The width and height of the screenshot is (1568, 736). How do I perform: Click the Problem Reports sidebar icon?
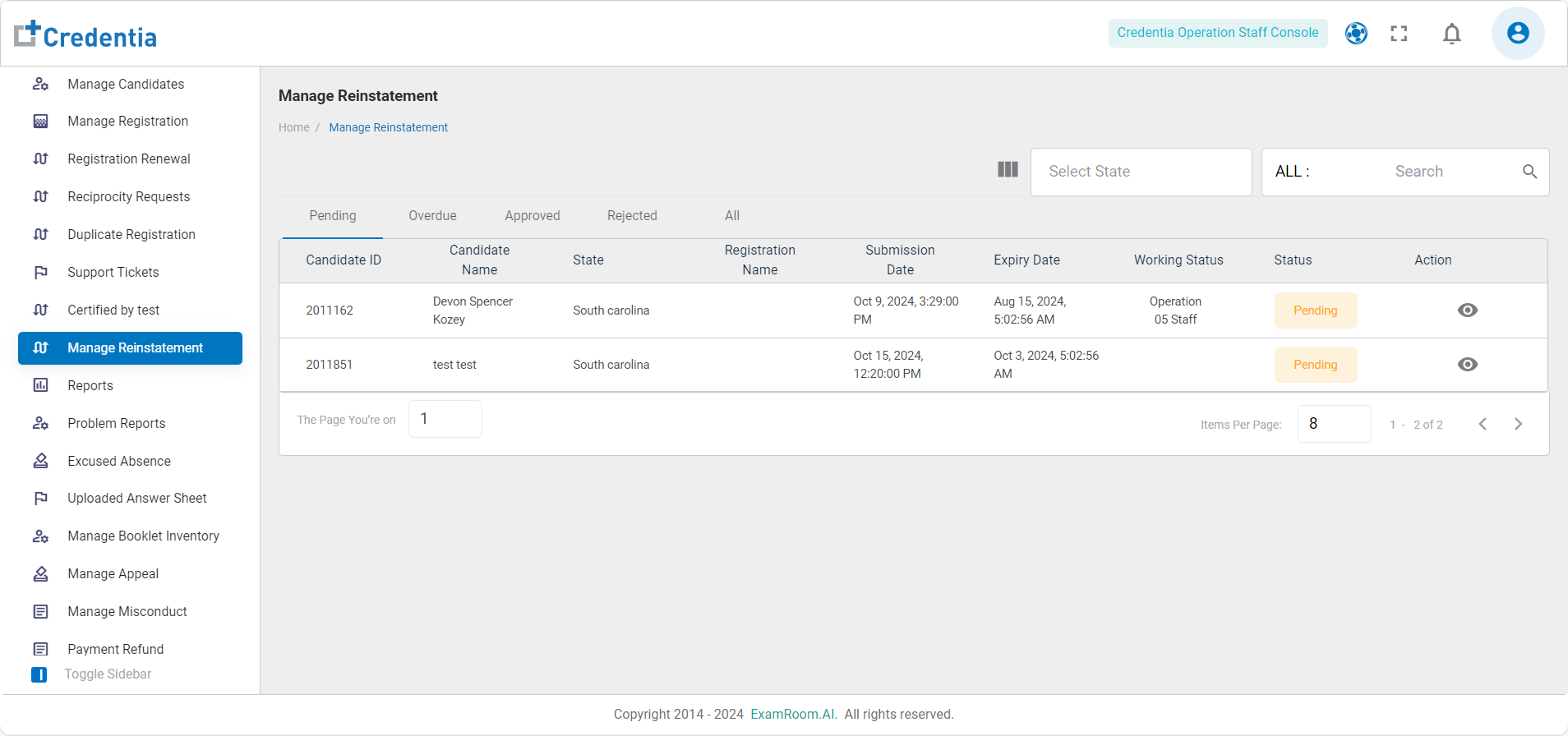click(40, 423)
